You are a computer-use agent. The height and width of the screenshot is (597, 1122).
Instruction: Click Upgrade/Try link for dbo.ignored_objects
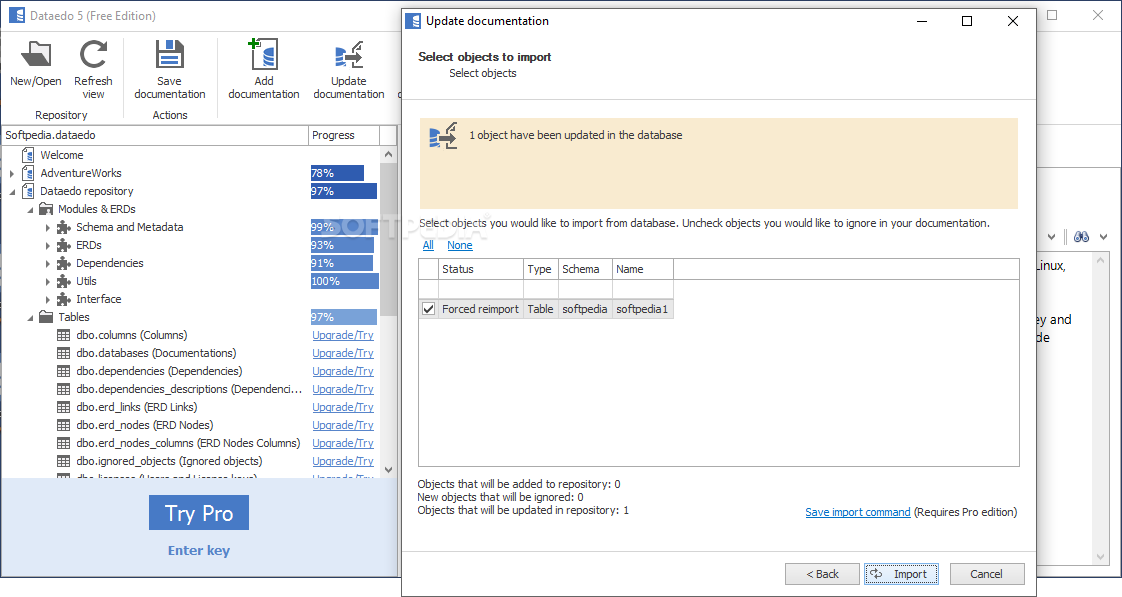pyautogui.click(x=343, y=461)
